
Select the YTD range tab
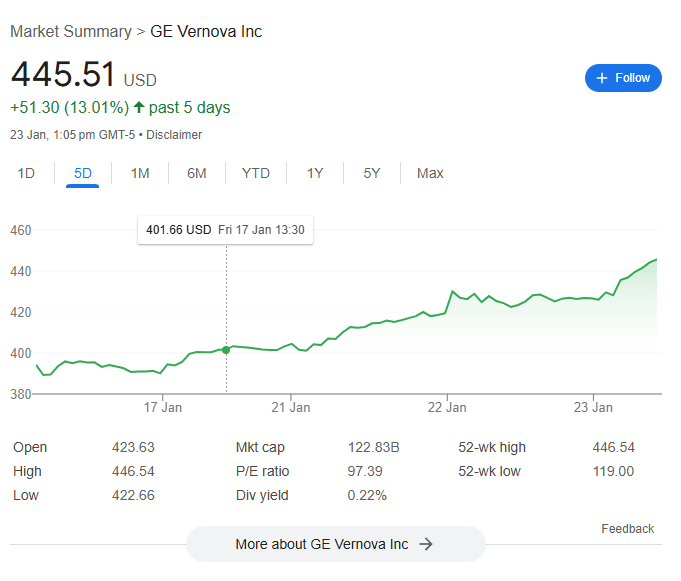coord(256,173)
